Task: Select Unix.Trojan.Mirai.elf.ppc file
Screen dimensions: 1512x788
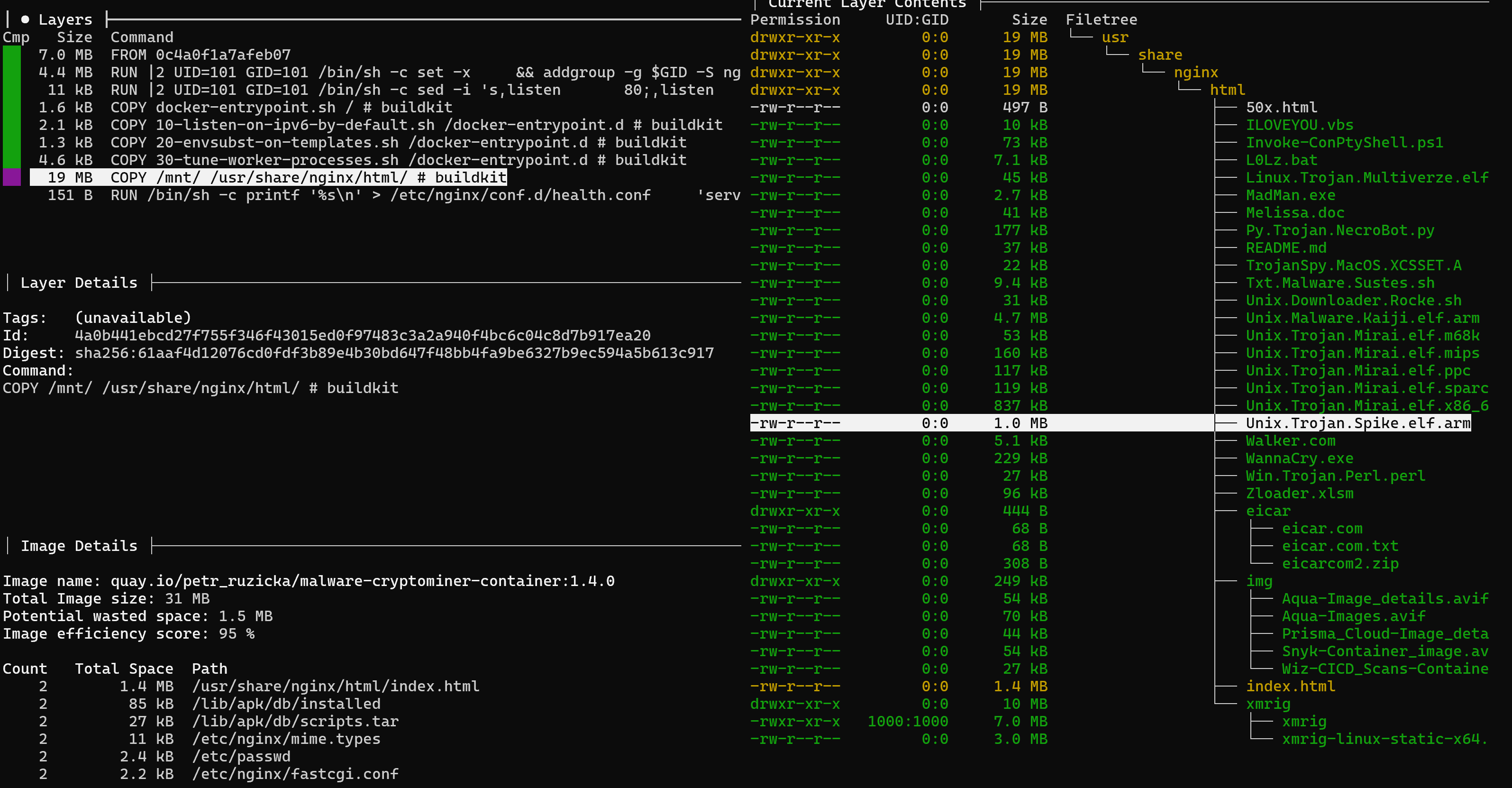Action: pos(1357,370)
